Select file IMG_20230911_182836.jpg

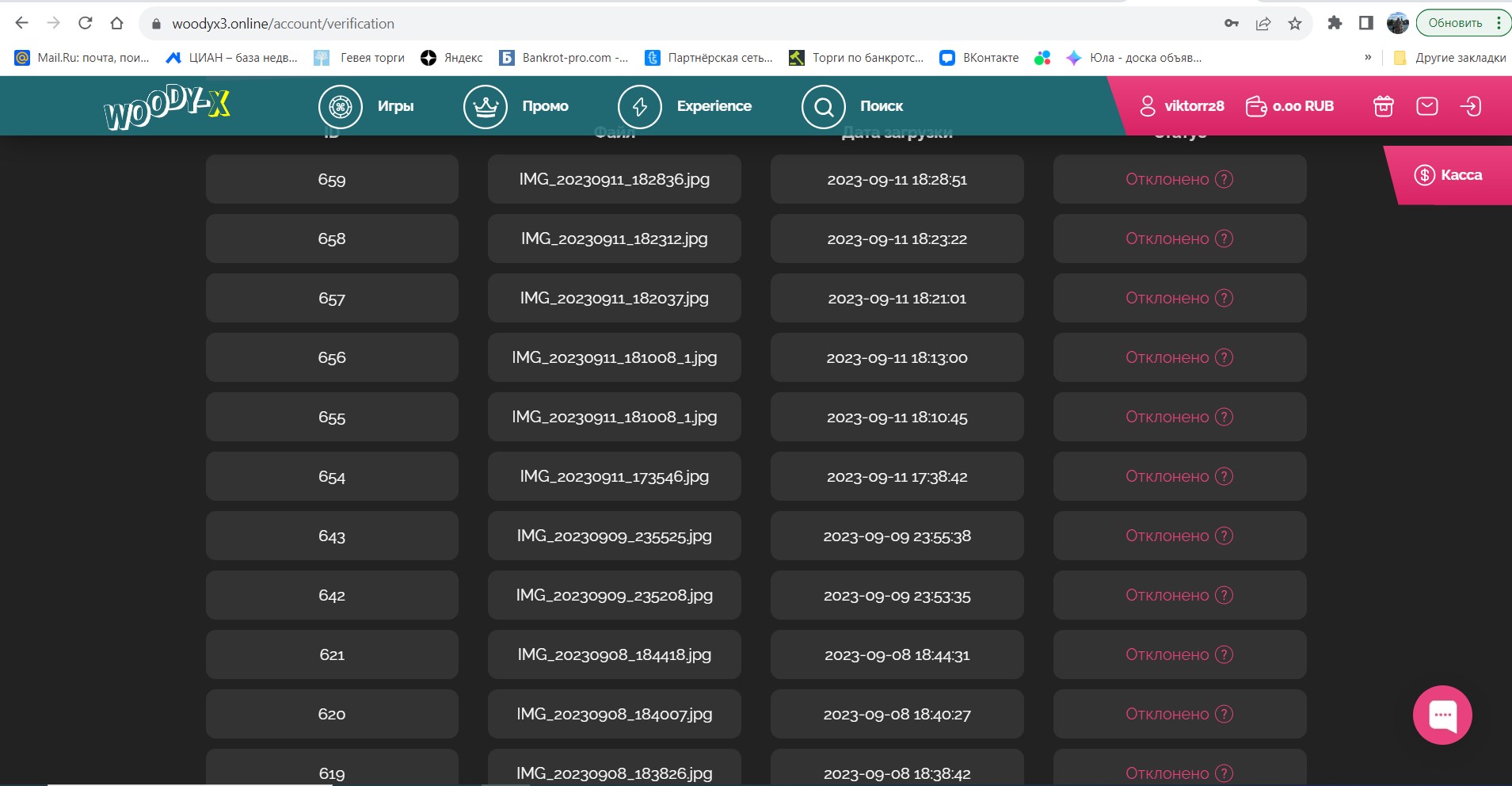pyautogui.click(x=615, y=179)
